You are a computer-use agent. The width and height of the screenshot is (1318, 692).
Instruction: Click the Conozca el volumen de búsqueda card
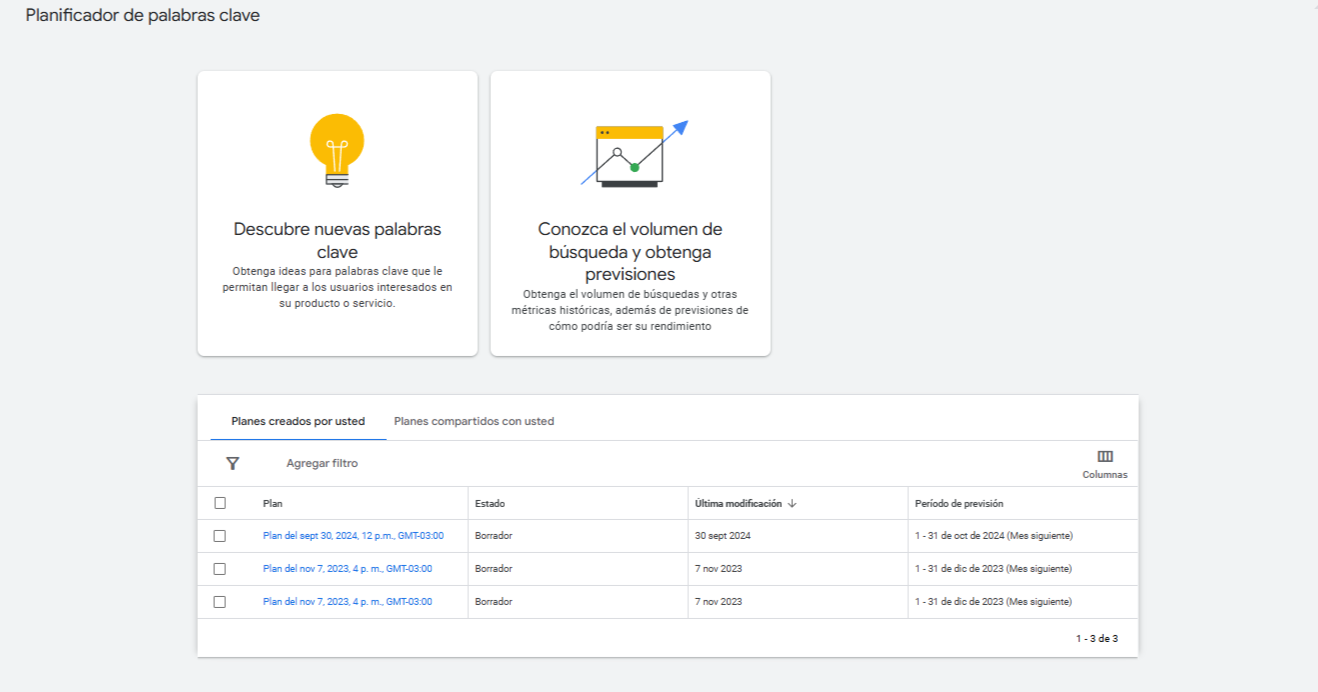pos(630,213)
